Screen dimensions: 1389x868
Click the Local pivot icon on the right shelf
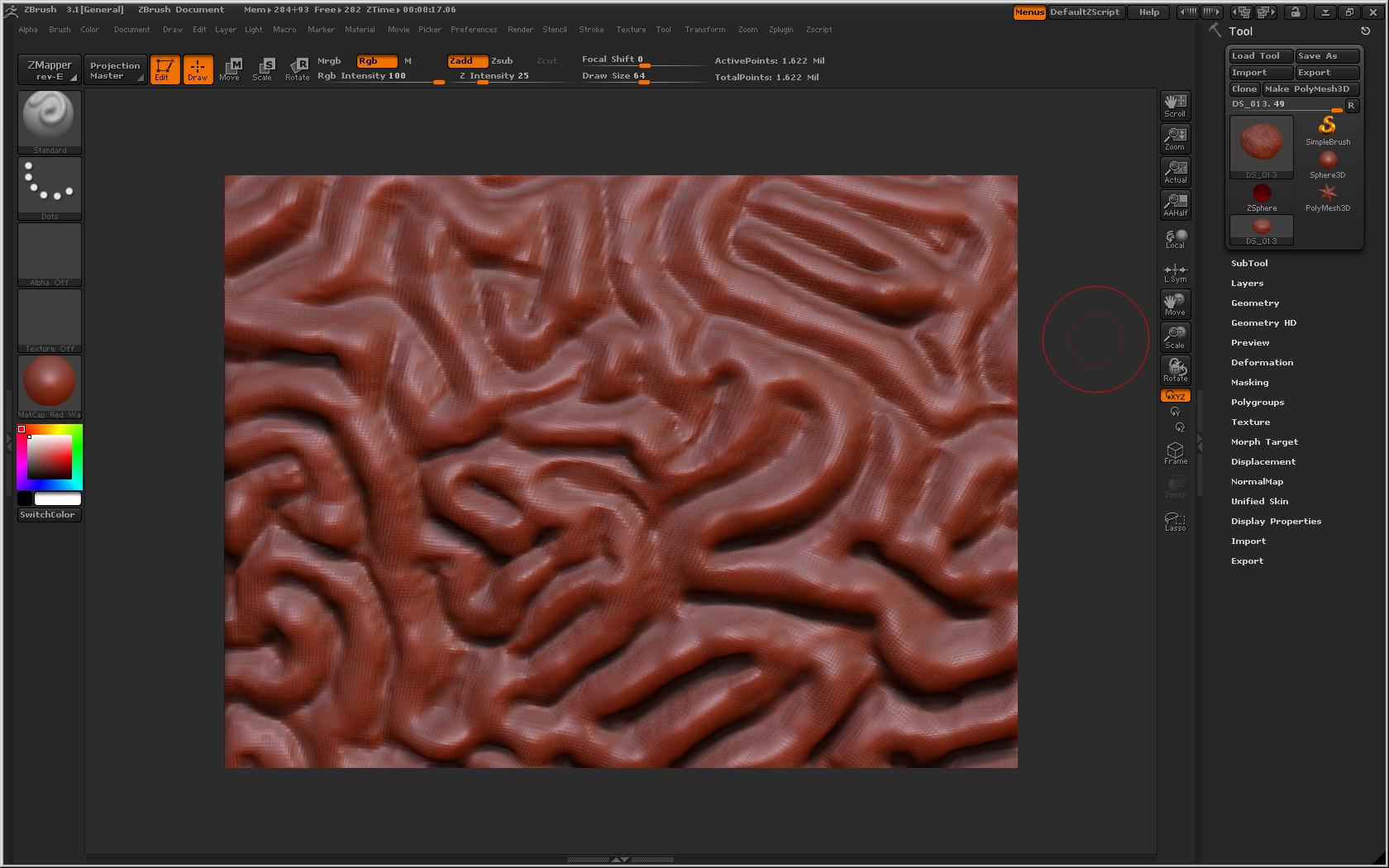click(1175, 236)
